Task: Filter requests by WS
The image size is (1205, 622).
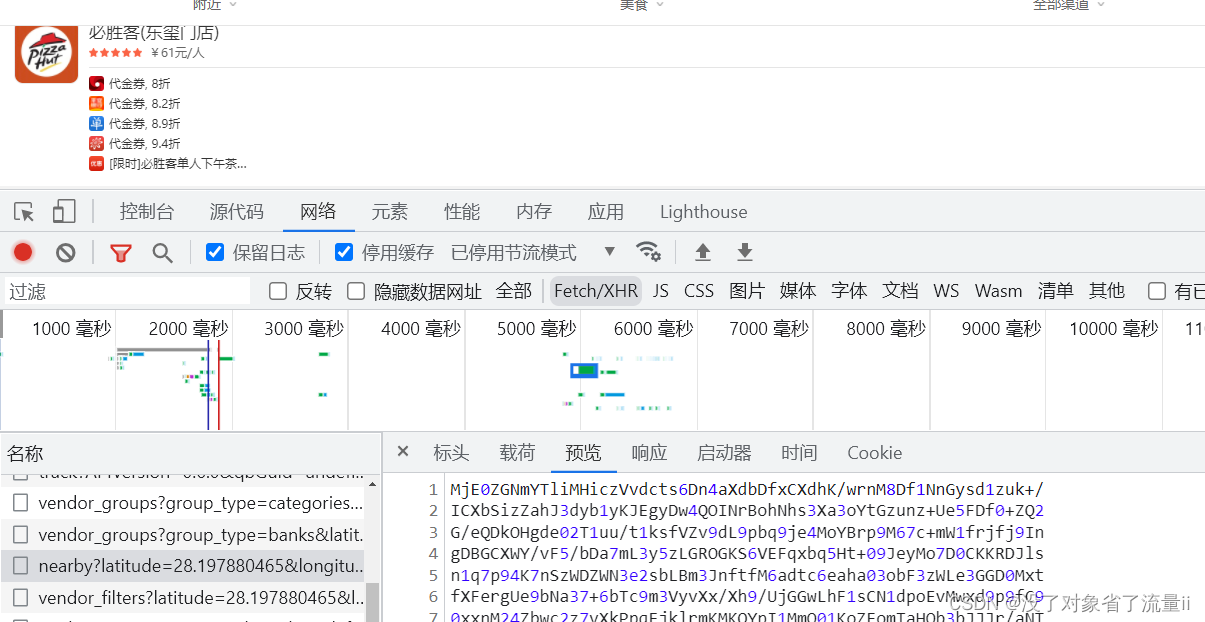Action: coord(946,291)
